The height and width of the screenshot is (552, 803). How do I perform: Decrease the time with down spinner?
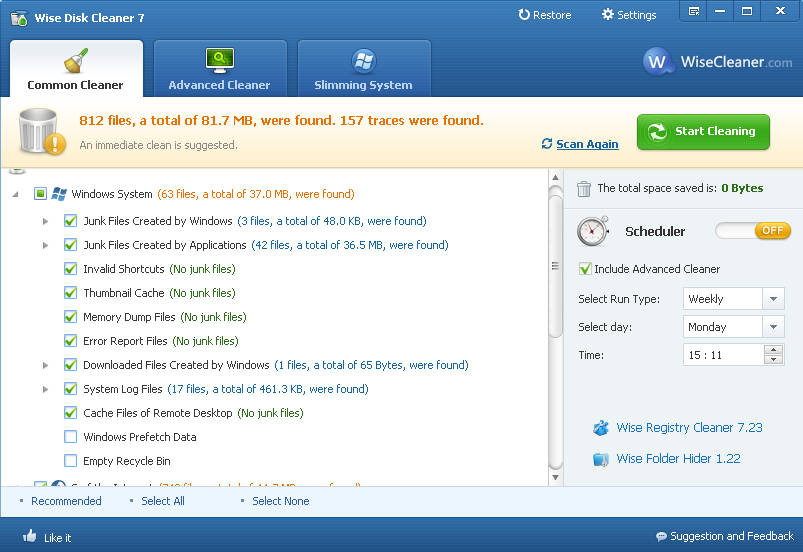pos(773,360)
